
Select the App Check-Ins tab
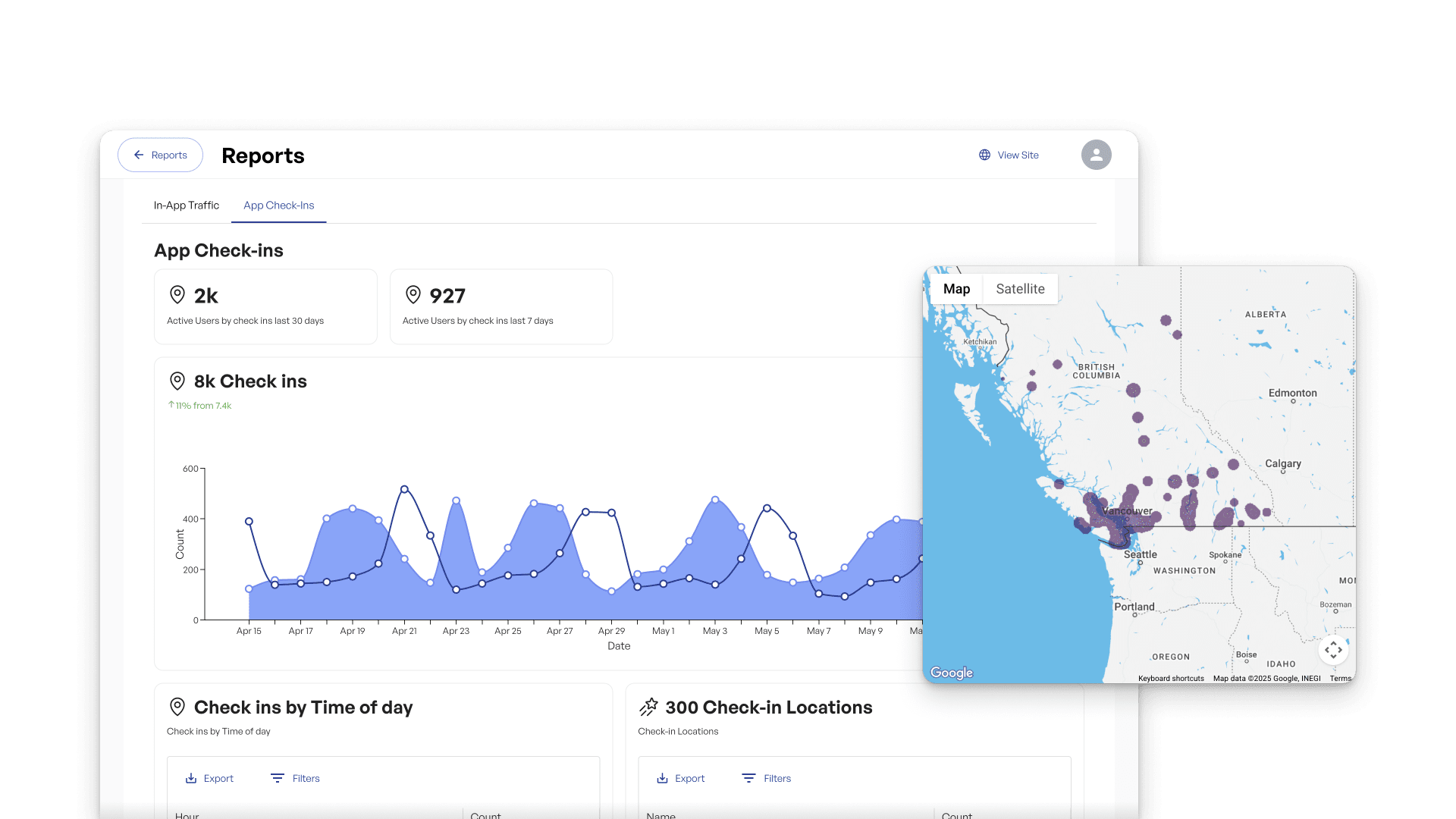(278, 206)
